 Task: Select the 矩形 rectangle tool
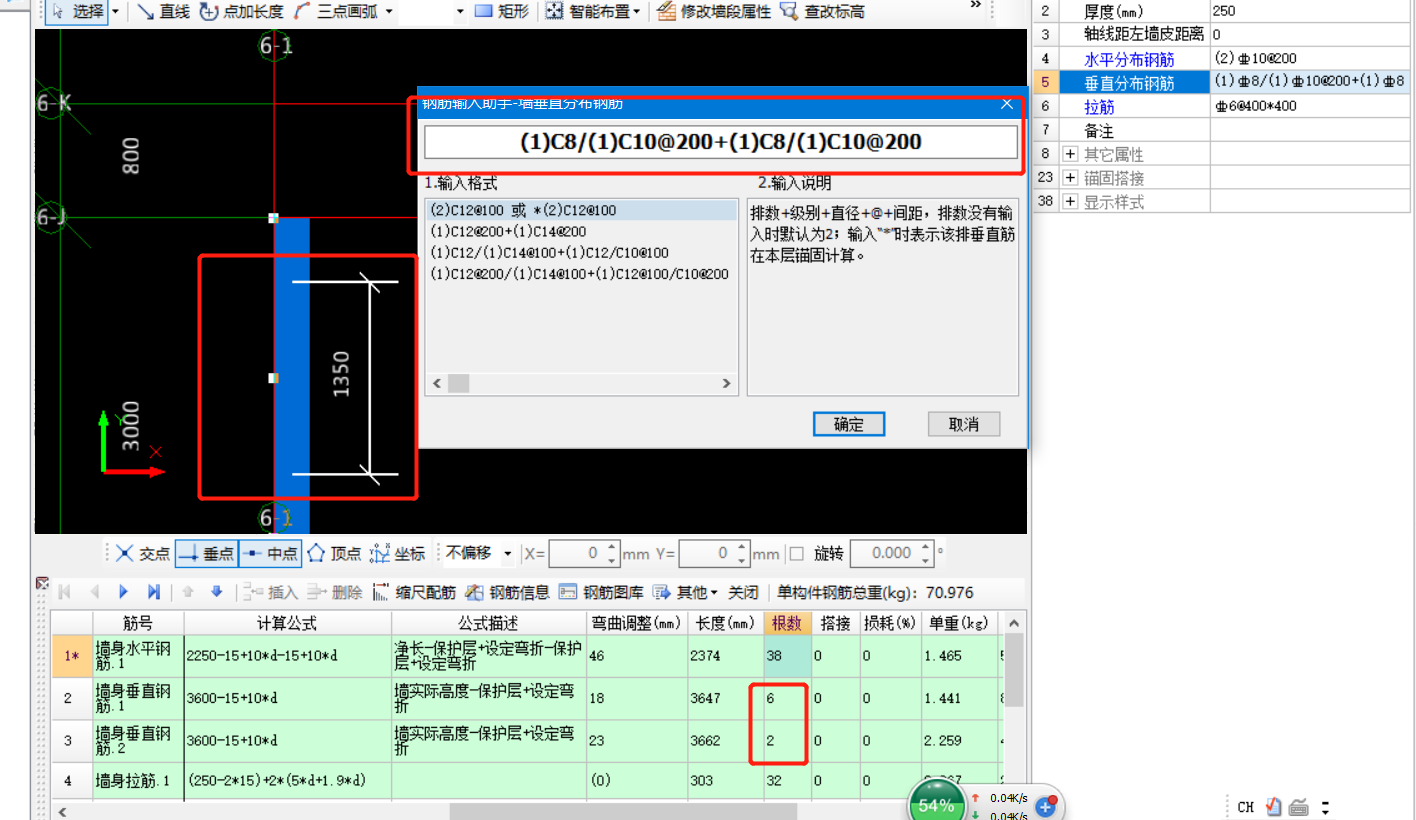(501, 12)
